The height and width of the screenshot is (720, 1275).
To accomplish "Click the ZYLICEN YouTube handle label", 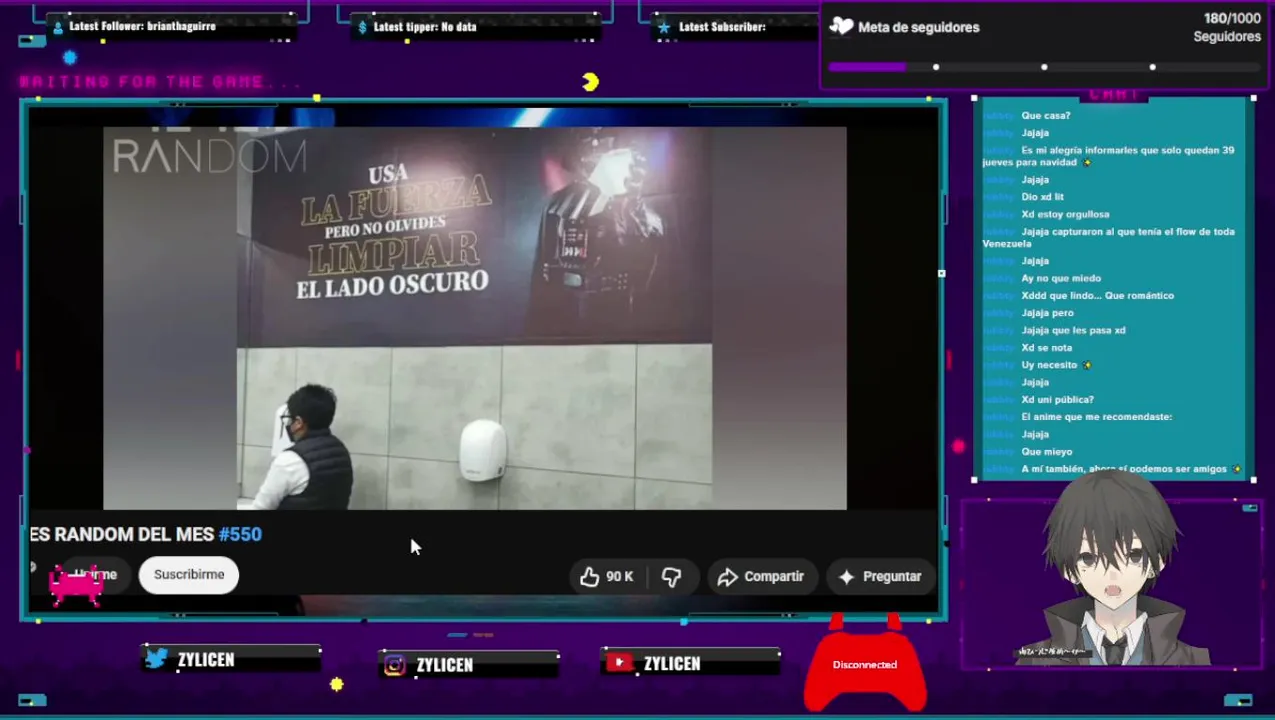I will pos(672,663).
